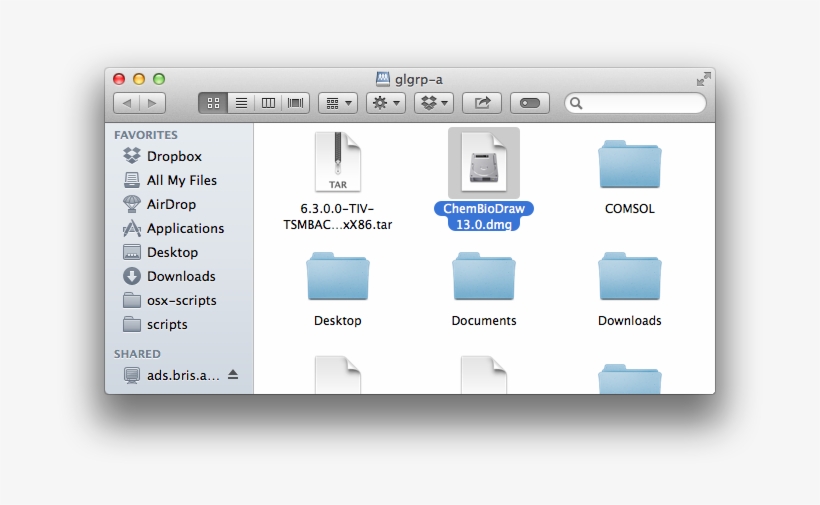
Task: Minimize the Finder window with yellow button
Action: pos(139,79)
